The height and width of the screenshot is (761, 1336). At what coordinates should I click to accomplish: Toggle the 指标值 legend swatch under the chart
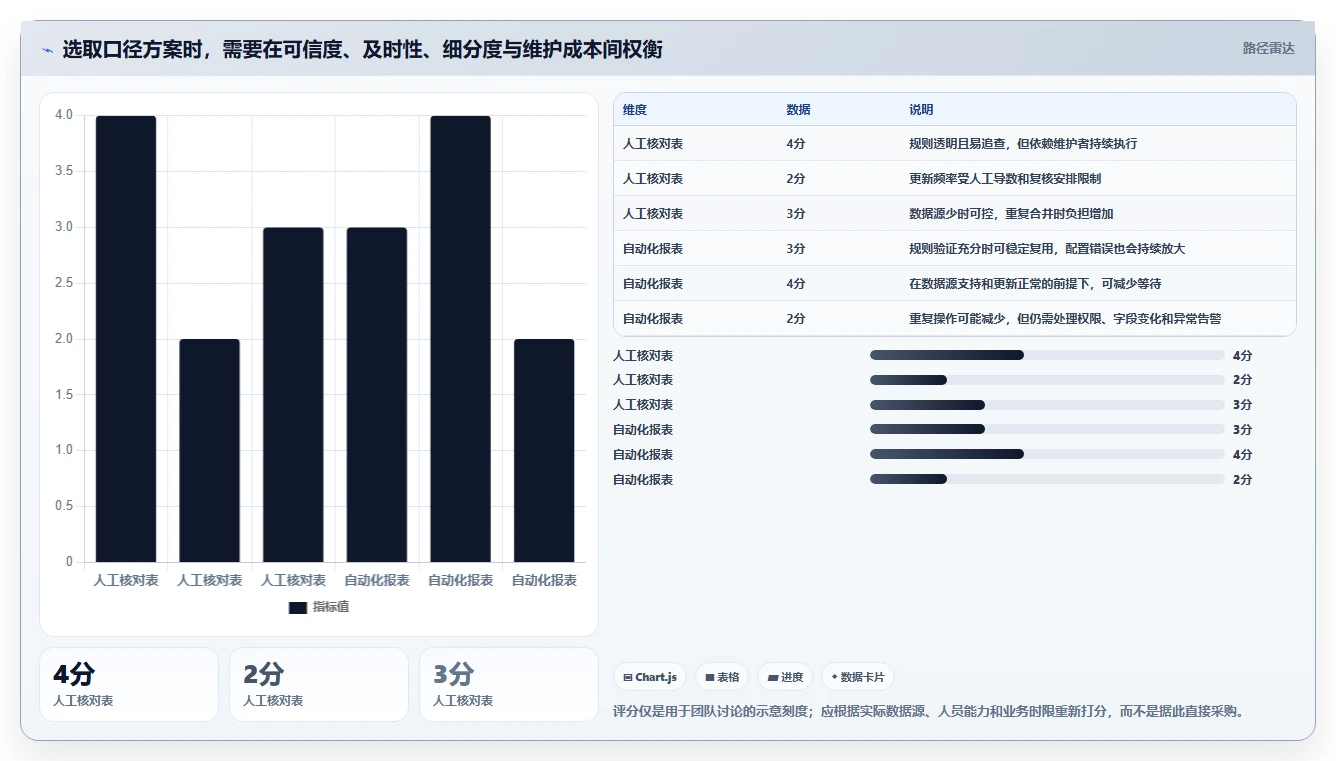[x=297, y=607]
